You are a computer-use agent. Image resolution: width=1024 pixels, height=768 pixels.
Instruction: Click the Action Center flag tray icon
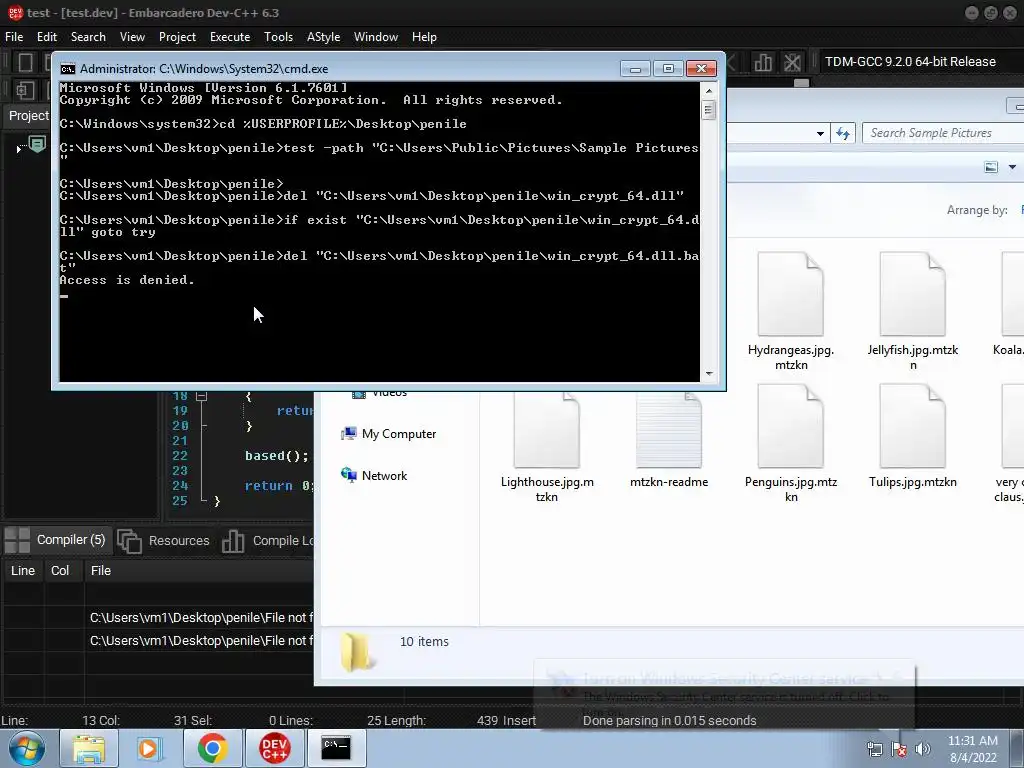(899, 749)
